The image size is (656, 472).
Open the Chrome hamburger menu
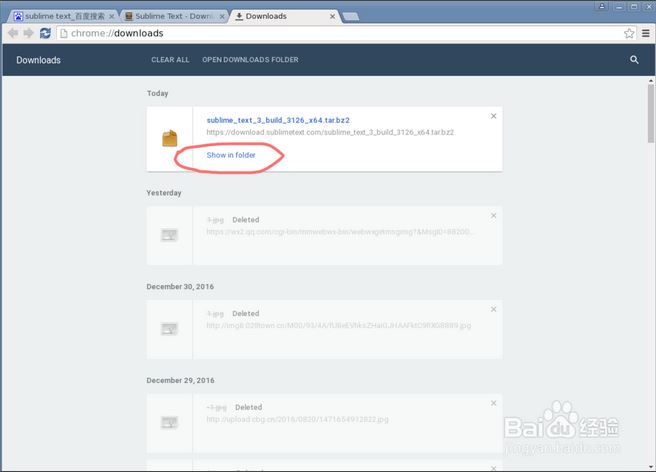pyautogui.click(x=646, y=33)
